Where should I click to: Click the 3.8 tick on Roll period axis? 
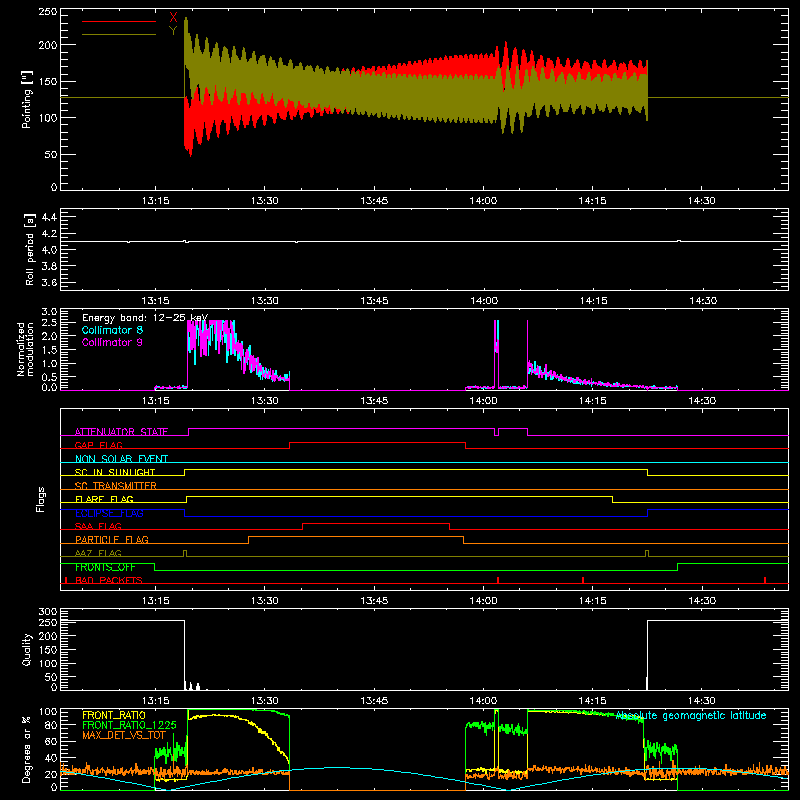click(49, 266)
